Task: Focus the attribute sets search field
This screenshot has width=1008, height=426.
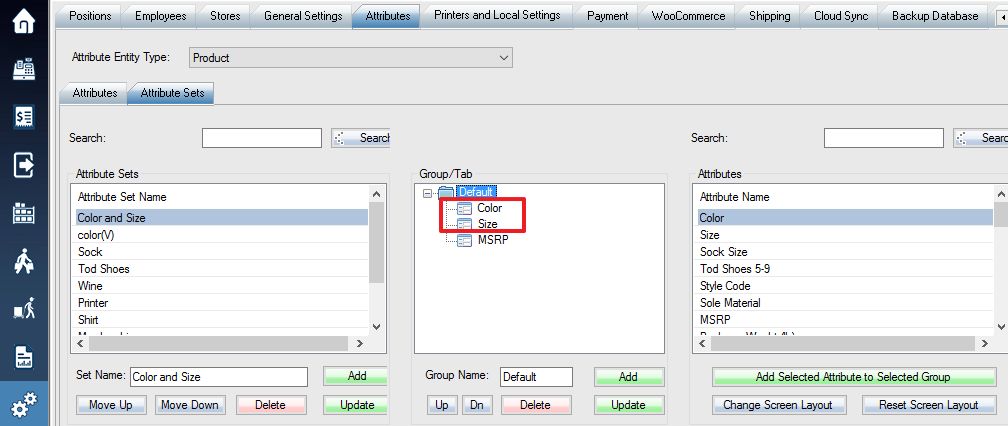Action: (262, 138)
